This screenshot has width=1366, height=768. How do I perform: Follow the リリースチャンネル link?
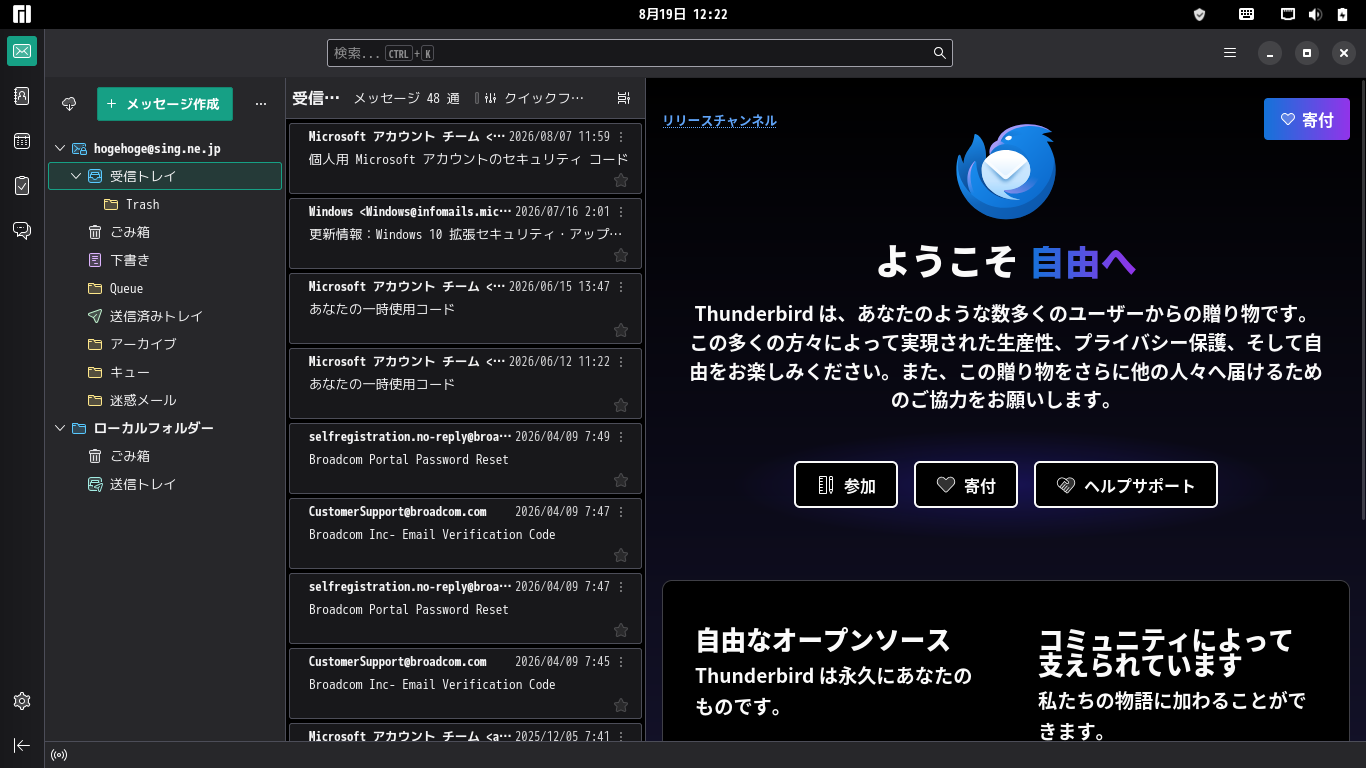pos(719,121)
